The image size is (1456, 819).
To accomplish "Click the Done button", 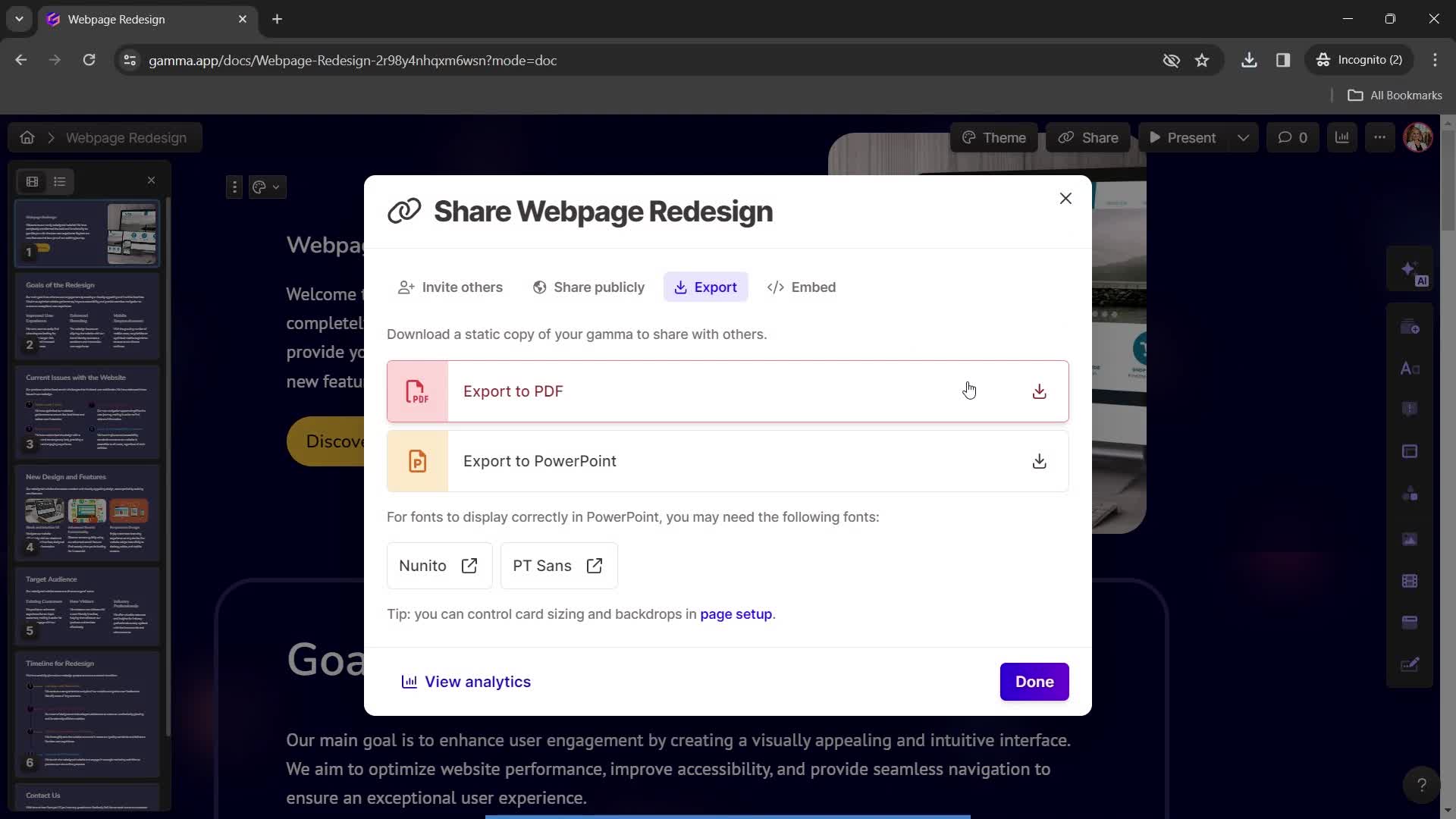I will (x=1035, y=682).
